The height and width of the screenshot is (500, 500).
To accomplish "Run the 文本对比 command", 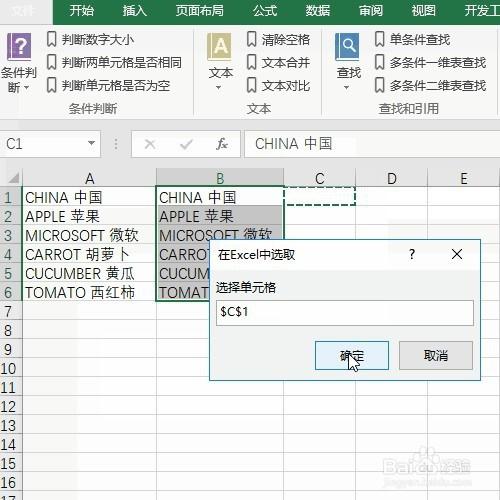I will [286, 86].
